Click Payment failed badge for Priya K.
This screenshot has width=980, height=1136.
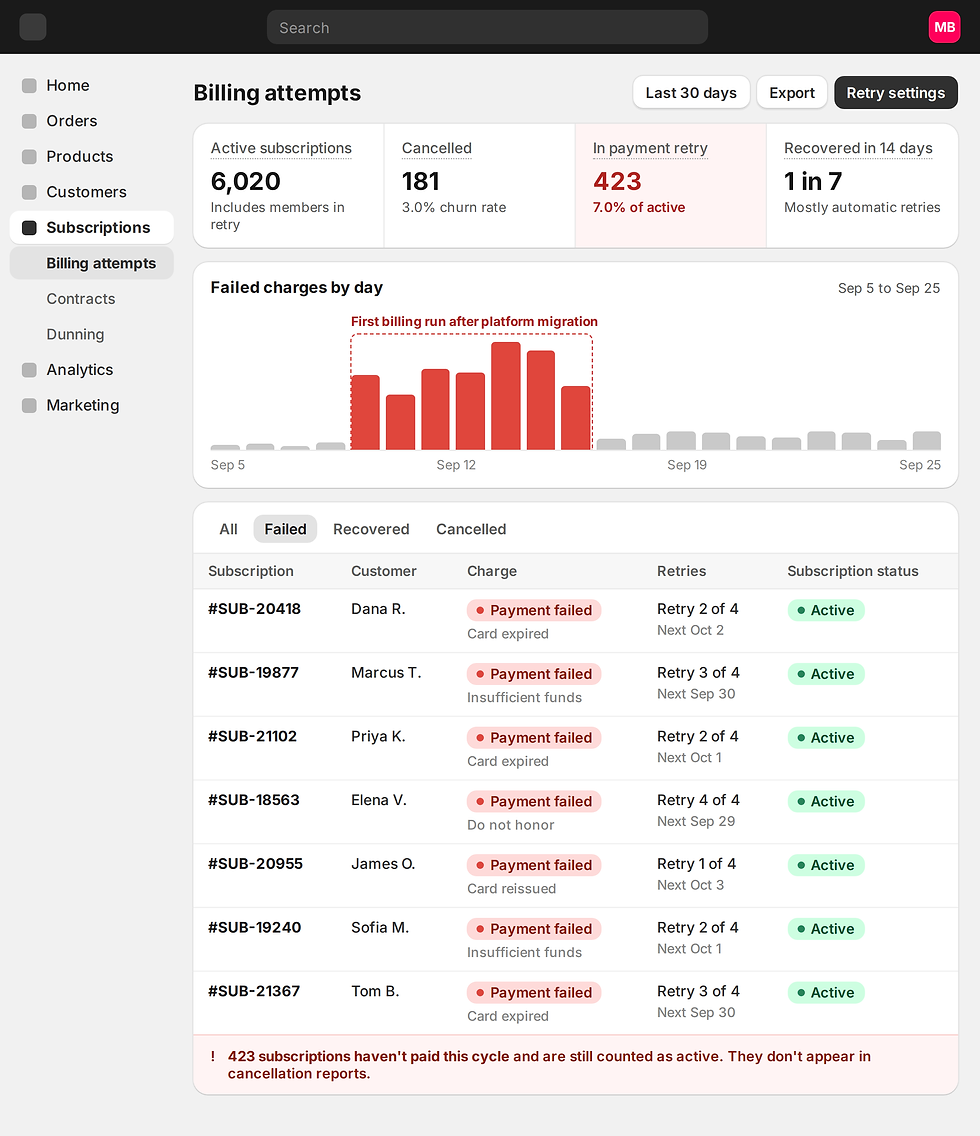pos(534,738)
